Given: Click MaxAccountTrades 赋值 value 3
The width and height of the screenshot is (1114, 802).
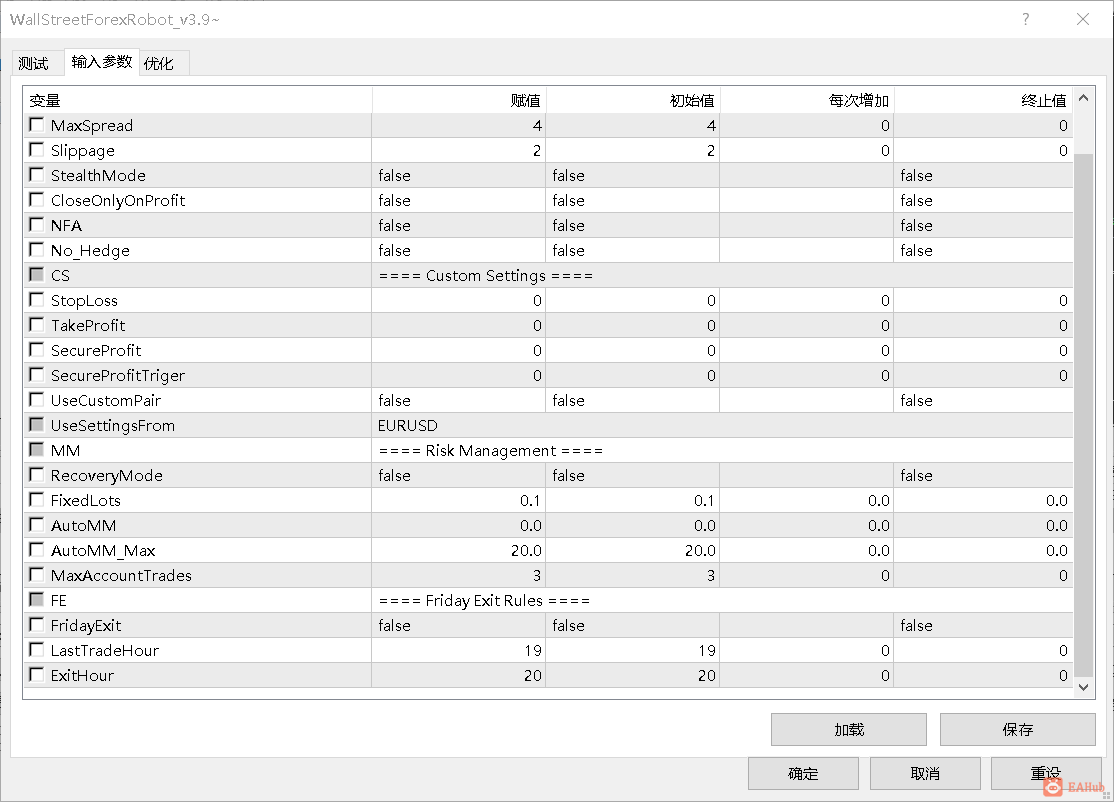Looking at the screenshot, I should pyautogui.click(x=458, y=575).
